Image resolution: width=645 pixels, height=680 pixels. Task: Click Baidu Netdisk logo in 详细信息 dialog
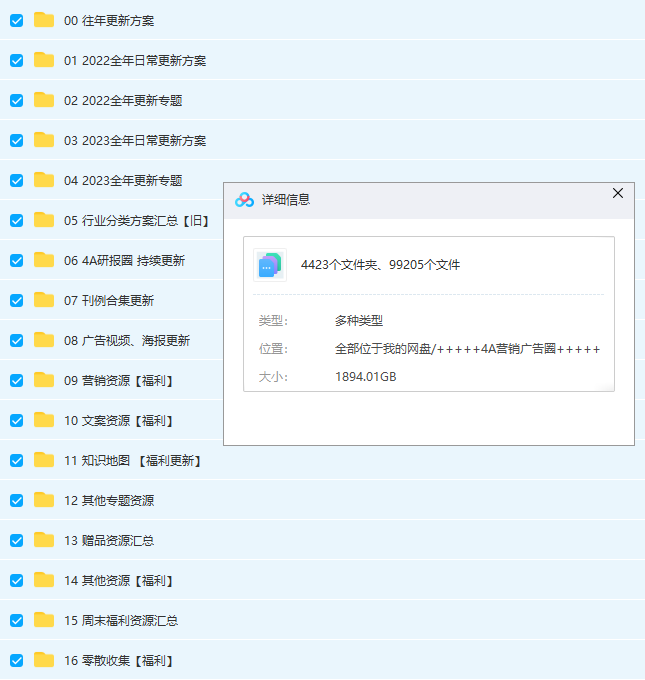244,200
